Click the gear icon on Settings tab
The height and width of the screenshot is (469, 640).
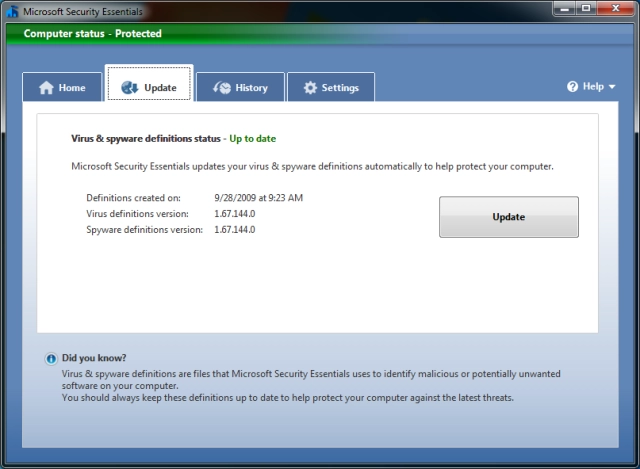[310, 87]
